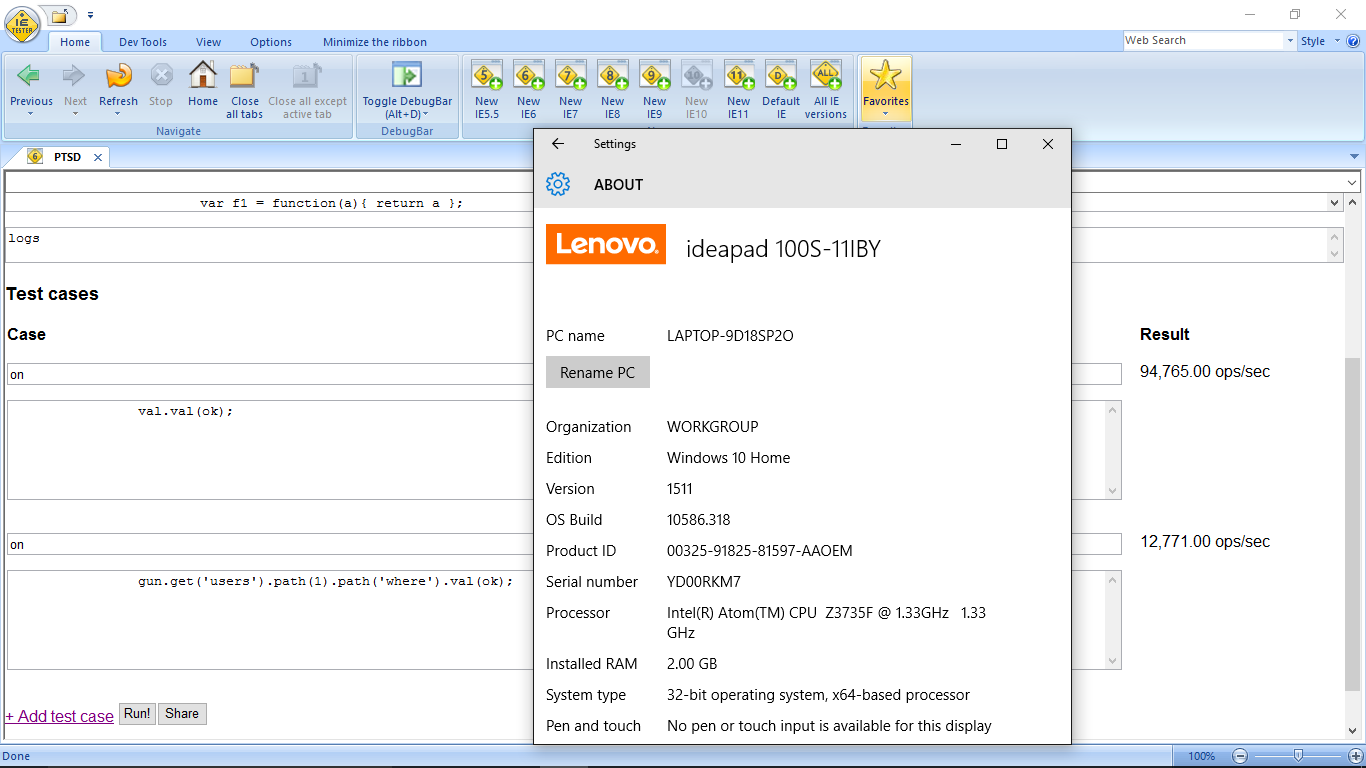Go to the Home page icon
The height and width of the screenshot is (768, 1366).
click(x=203, y=75)
